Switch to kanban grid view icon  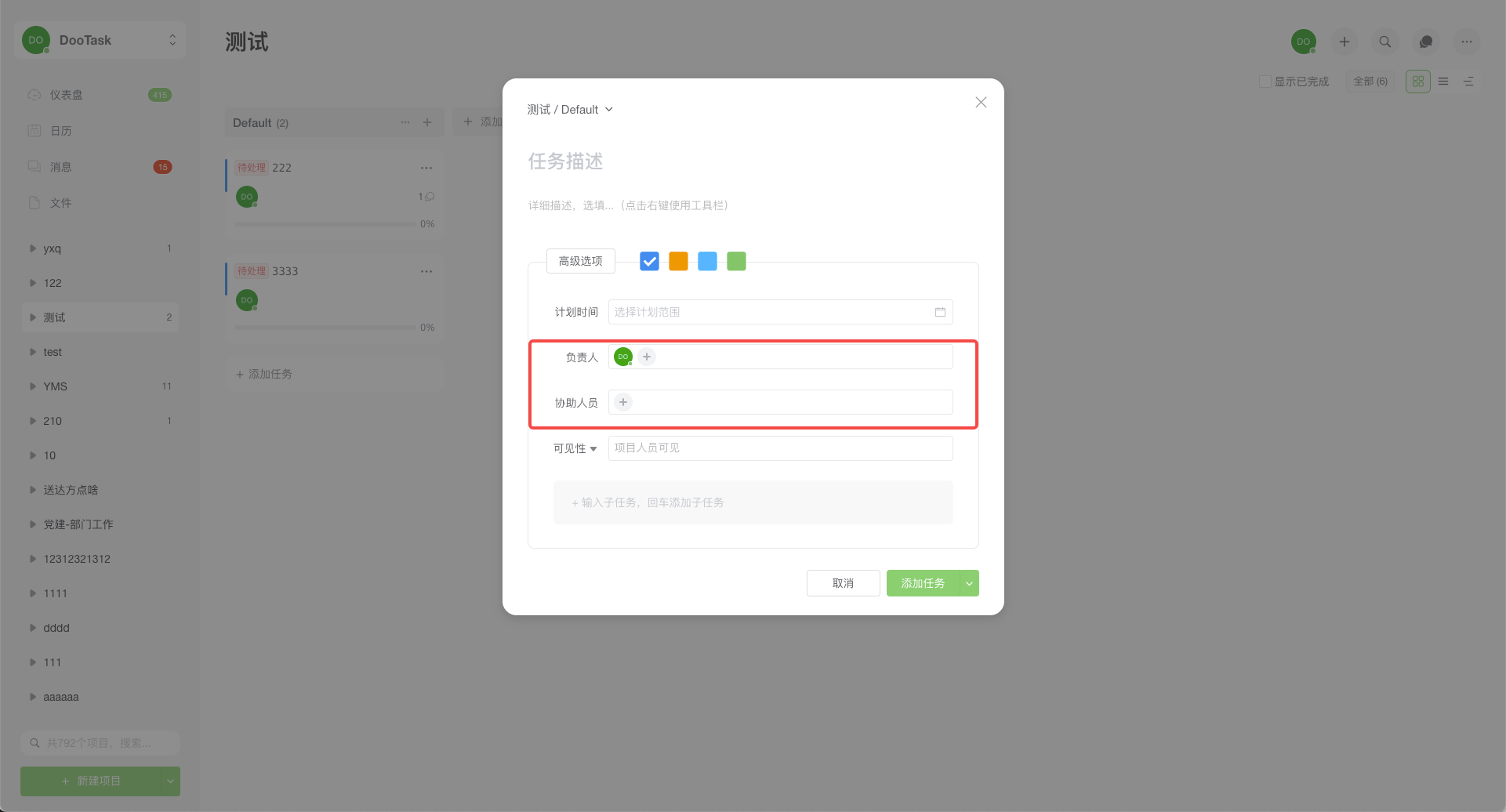coord(1418,82)
